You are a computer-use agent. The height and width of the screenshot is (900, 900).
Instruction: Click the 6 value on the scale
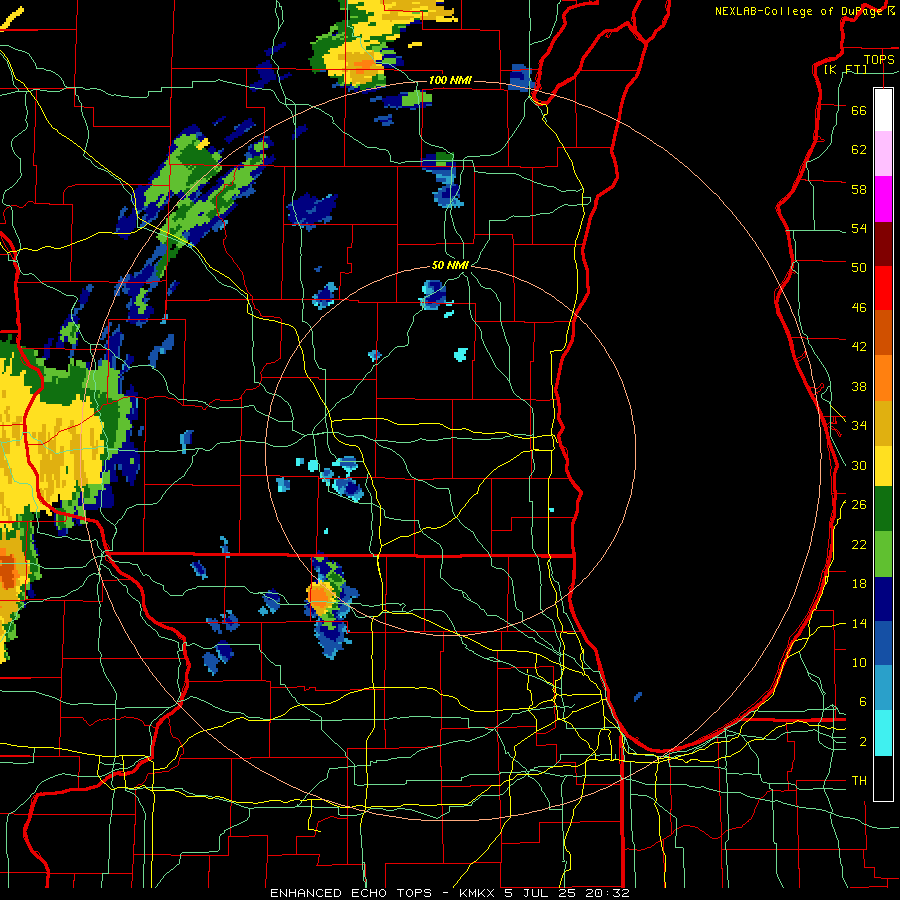[x=863, y=701]
